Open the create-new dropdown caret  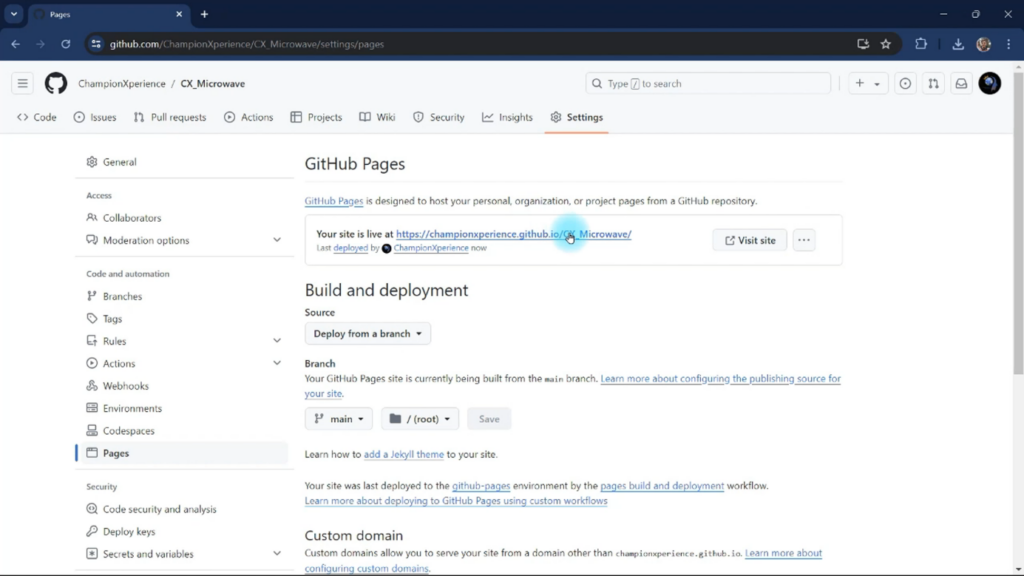pyautogui.click(x=877, y=84)
